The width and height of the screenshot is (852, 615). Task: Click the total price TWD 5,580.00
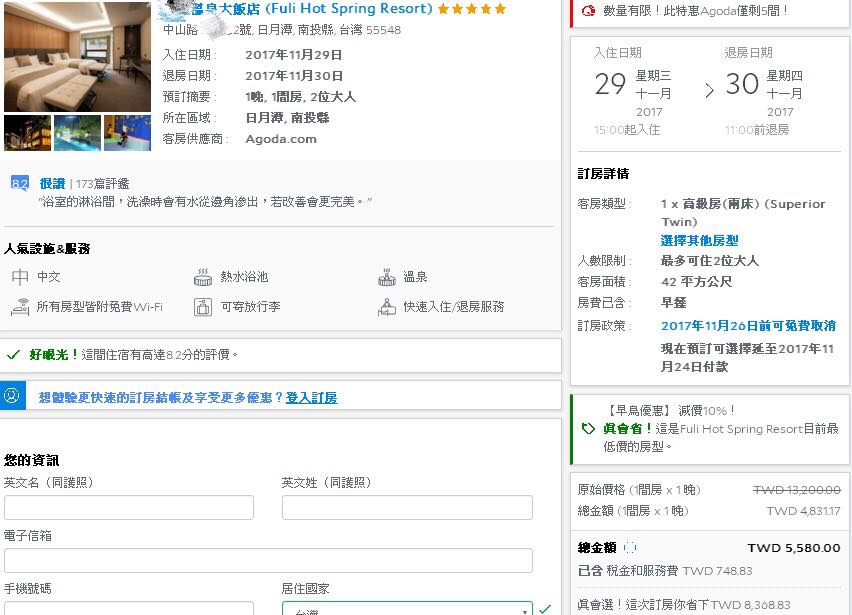[x=794, y=548]
